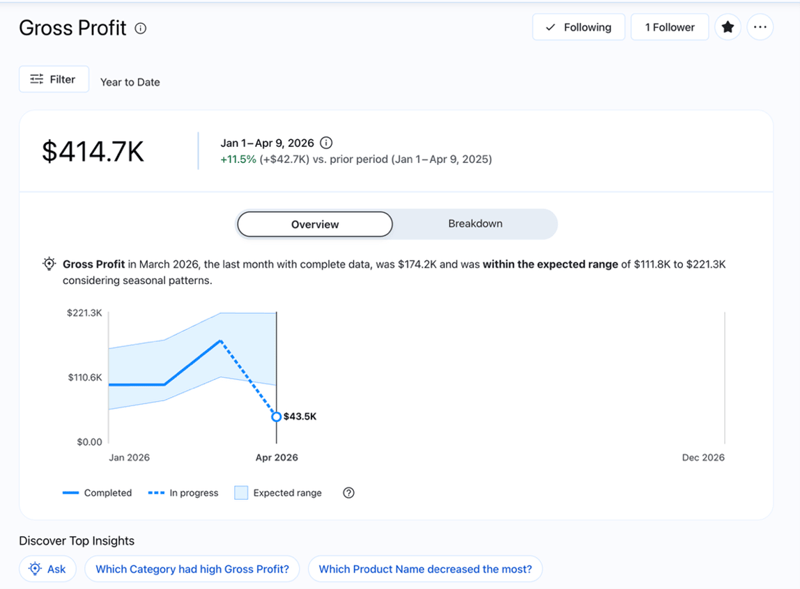Image resolution: width=800 pixels, height=589 pixels.
Task: Ask which Category had high Gross Profit
Action: (x=192, y=568)
